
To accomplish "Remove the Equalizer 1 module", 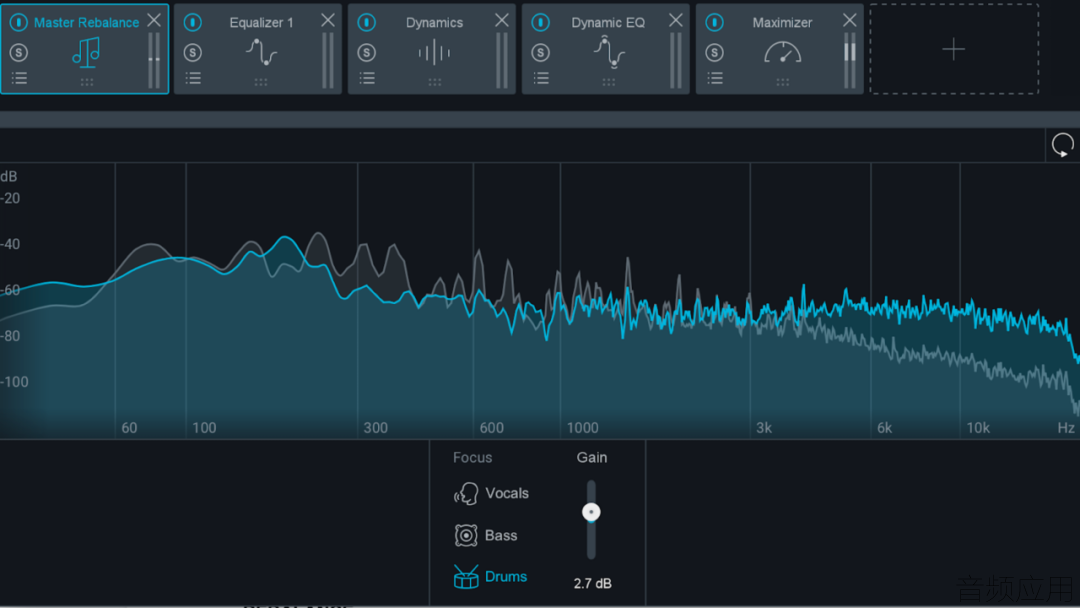I will 328,21.
